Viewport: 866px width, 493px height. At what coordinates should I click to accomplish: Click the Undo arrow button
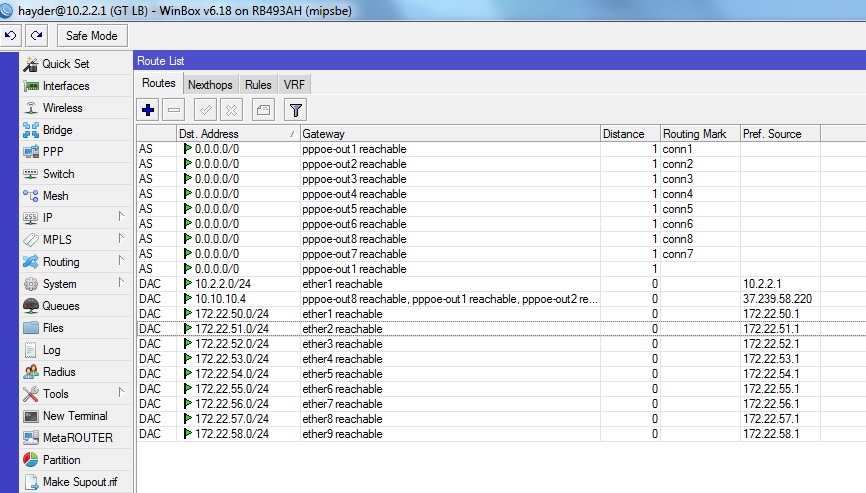[x=10, y=36]
